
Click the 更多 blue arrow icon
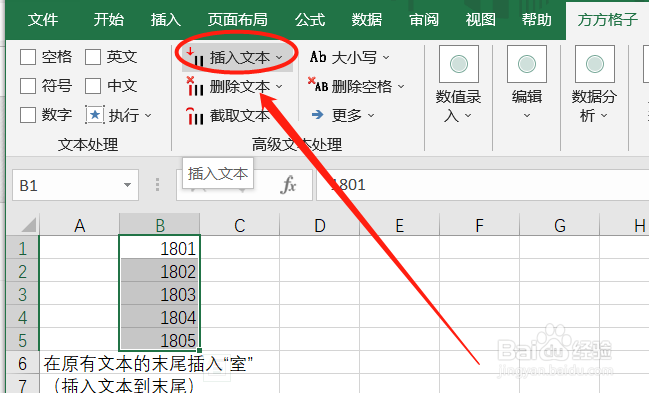tap(317, 115)
